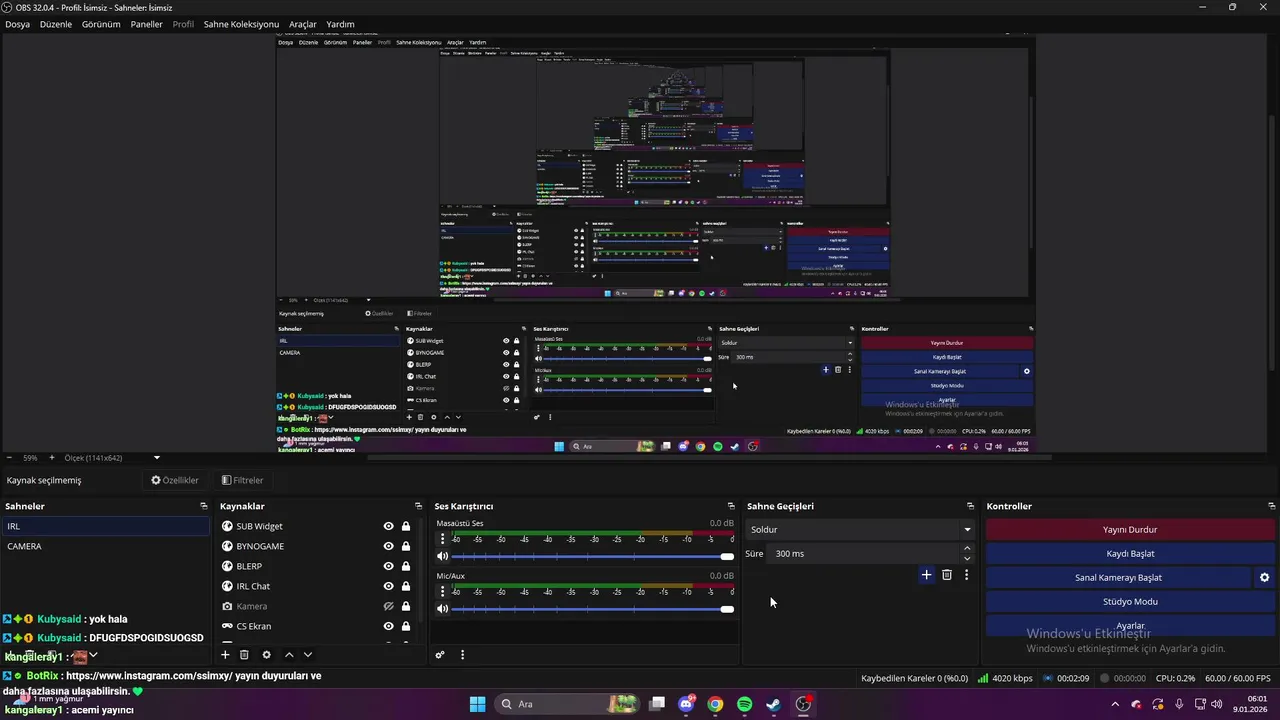Click Yayını Durdur to stop streaming

point(1130,530)
